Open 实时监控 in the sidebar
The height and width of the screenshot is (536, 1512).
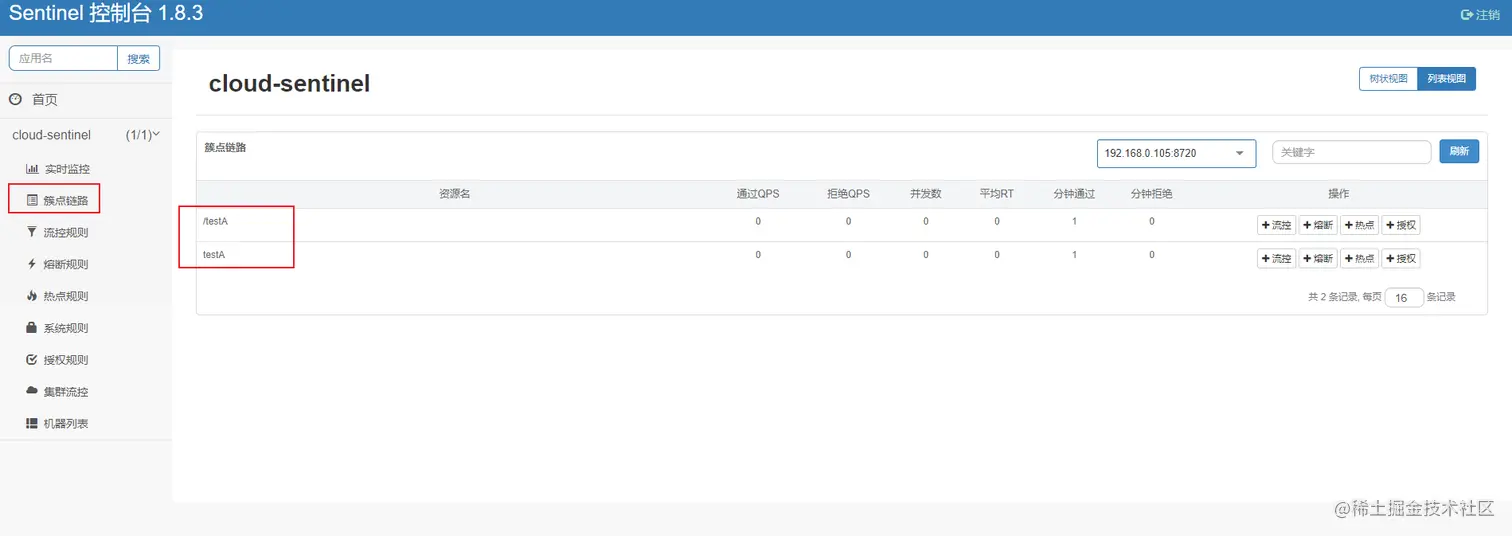pos(67,169)
